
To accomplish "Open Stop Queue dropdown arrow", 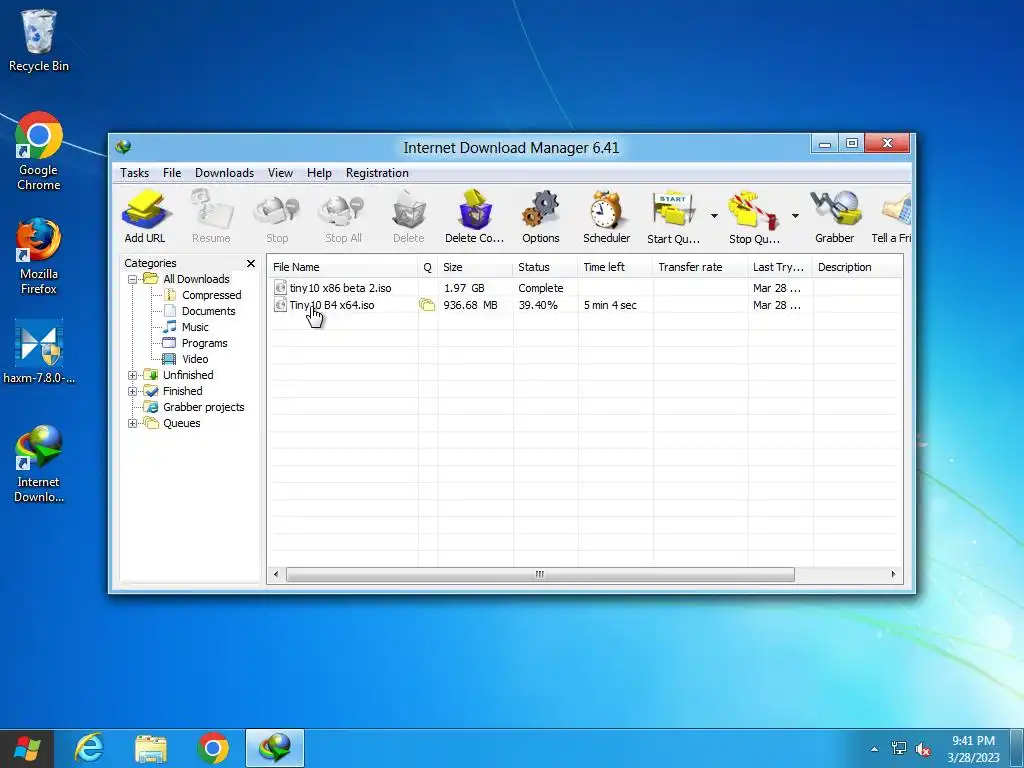I will [795, 216].
